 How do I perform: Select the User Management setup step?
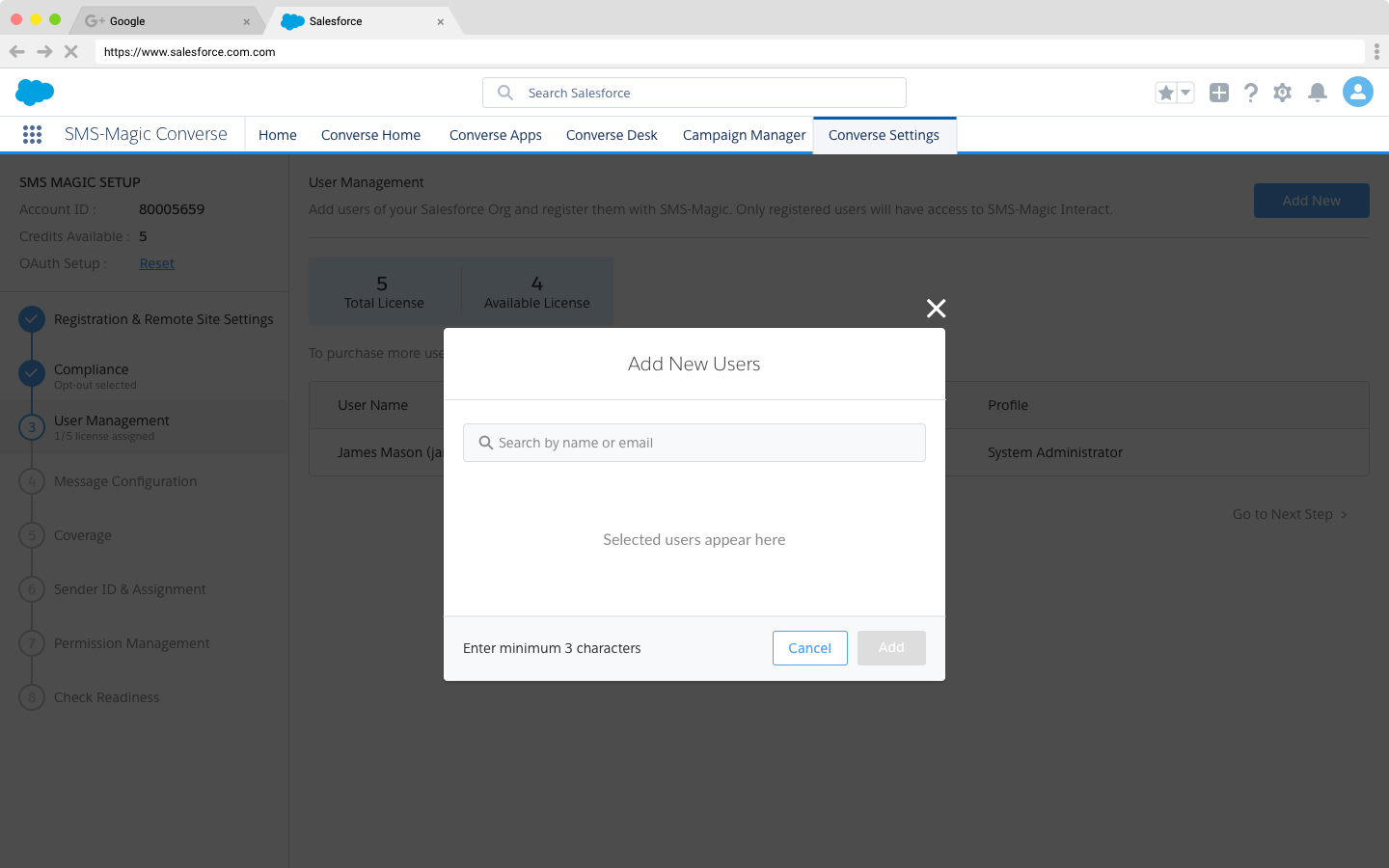point(145,427)
